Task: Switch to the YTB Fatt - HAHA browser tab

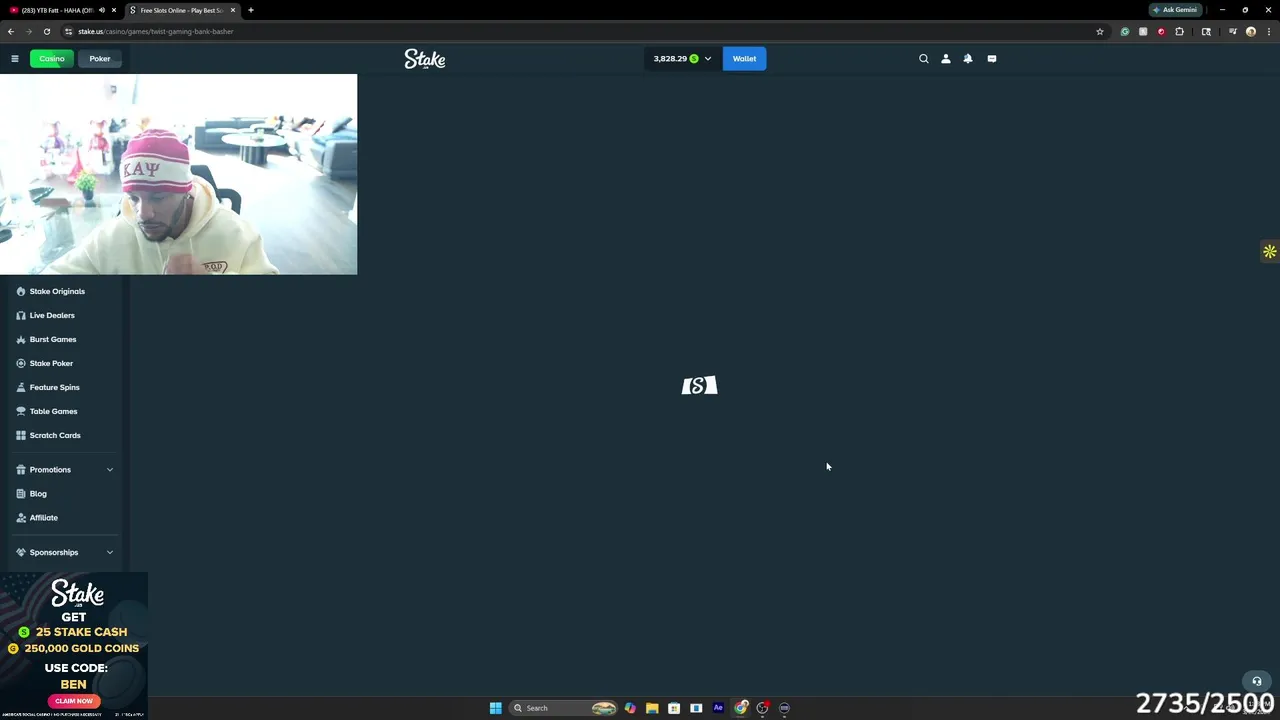Action: [x=57, y=10]
